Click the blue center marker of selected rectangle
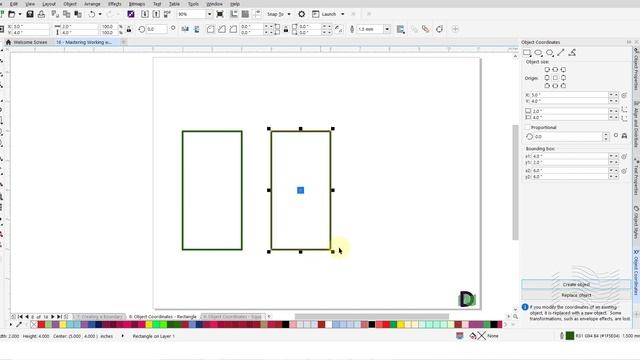 click(300, 190)
